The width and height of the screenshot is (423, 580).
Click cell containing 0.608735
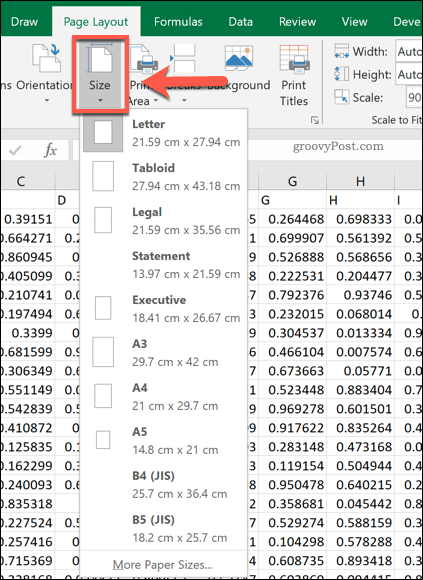(292, 560)
